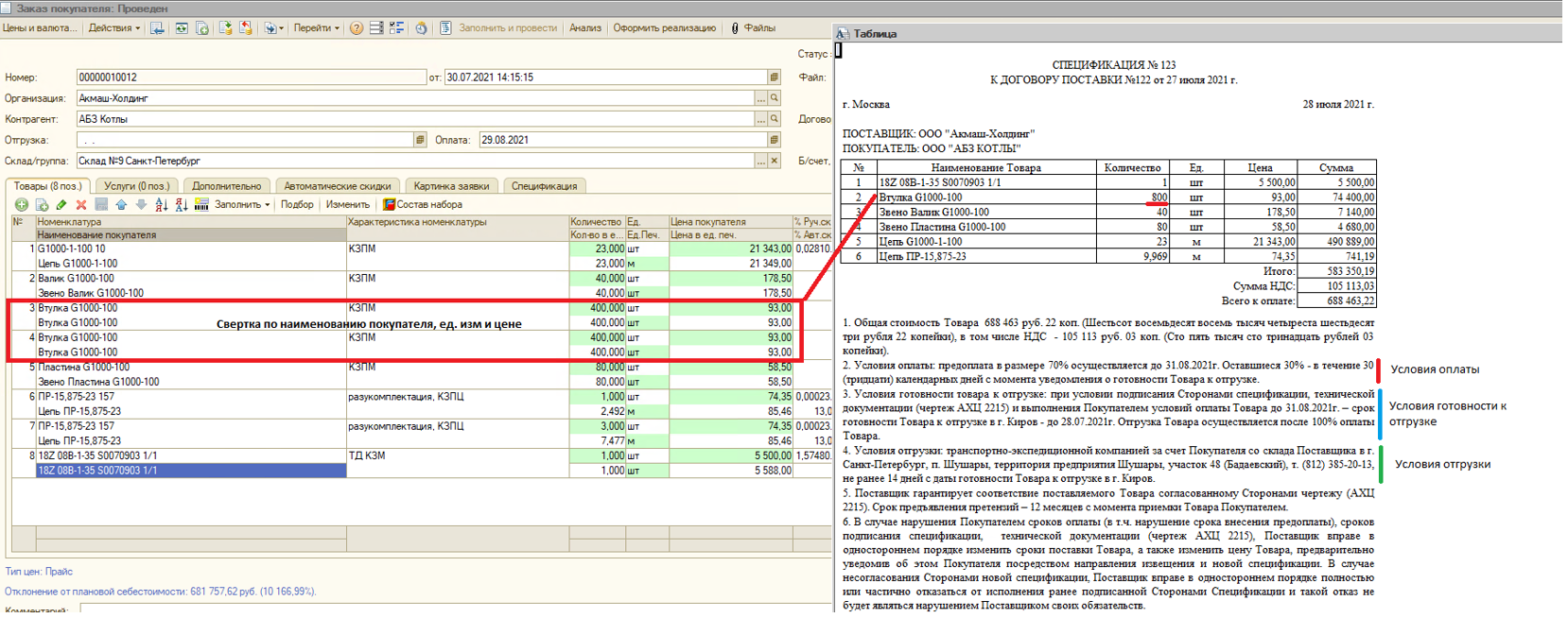1568x618 pixels.
Task: Click the post-document icon with green arrow
Action: coord(226,28)
